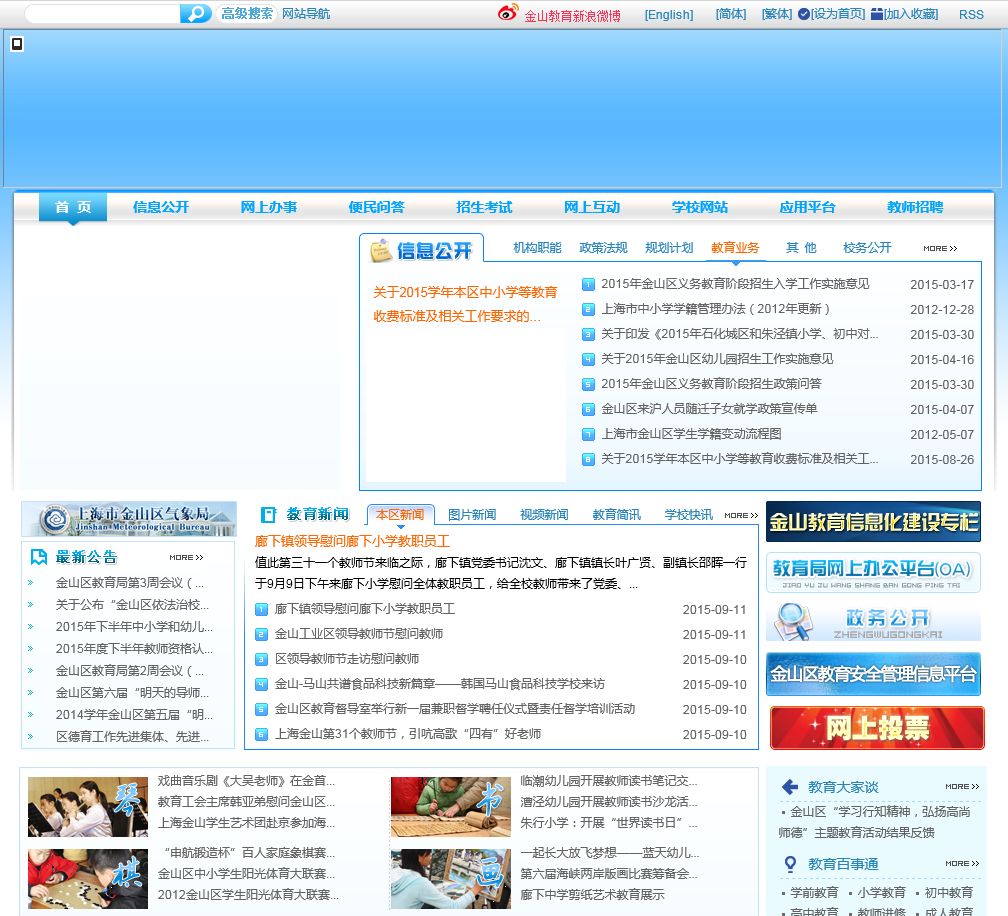Image resolution: width=1008 pixels, height=916 pixels.
Task: Click arrow bullet before 金山区教育局第3周会议
Action: 30,583
